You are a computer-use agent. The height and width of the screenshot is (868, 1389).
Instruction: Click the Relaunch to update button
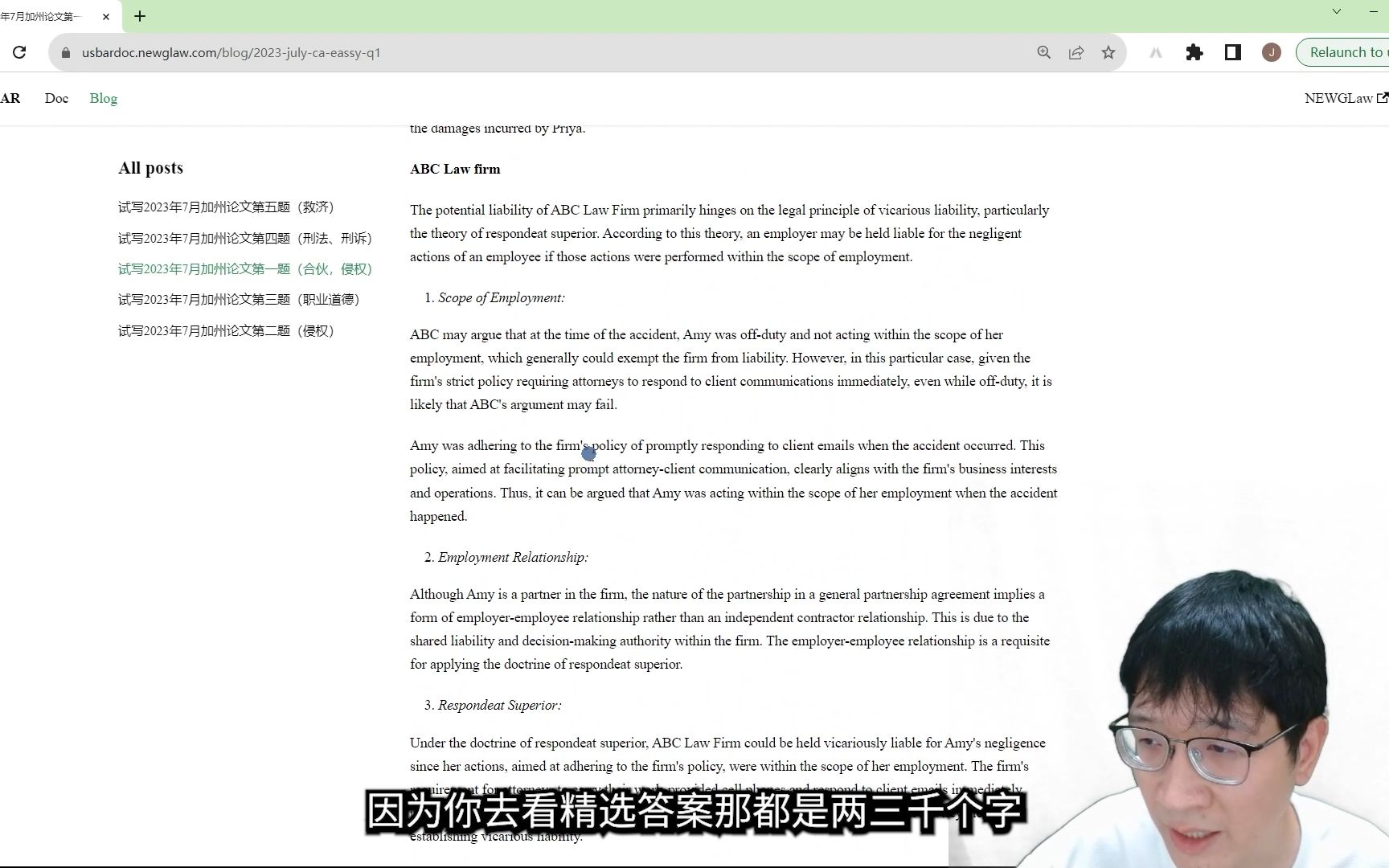point(1343,52)
